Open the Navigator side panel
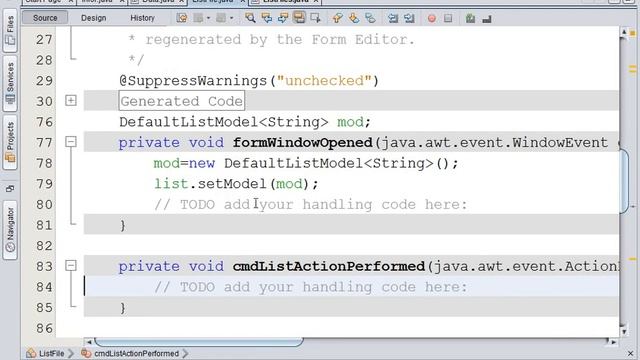This screenshot has height=360, width=640. [10, 230]
